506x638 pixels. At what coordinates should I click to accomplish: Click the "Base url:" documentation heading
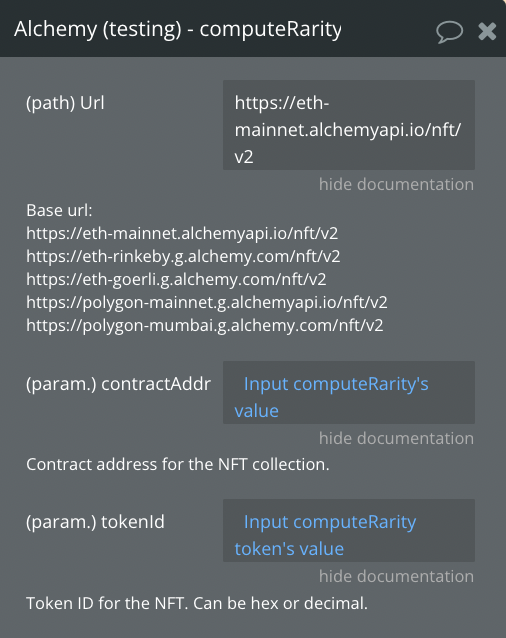[59, 210]
